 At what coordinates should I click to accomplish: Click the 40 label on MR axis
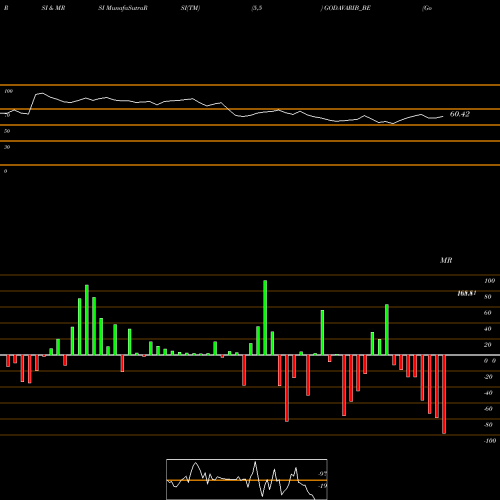coord(488,329)
